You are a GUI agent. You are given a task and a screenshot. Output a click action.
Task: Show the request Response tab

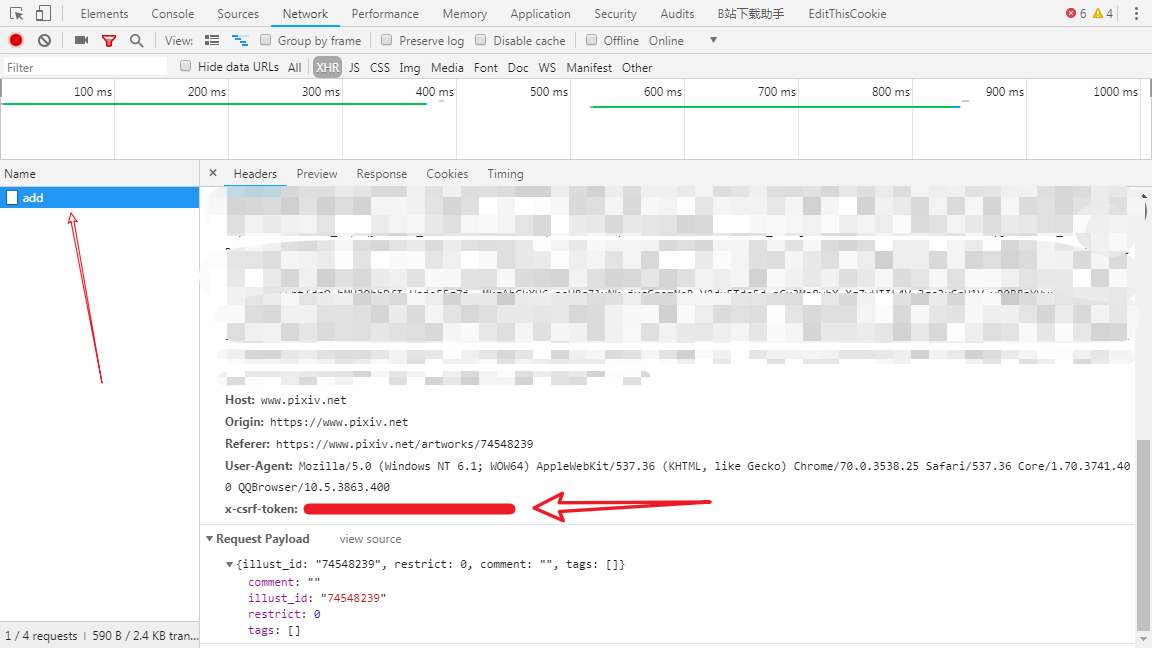pyautogui.click(x=381, y=173)
